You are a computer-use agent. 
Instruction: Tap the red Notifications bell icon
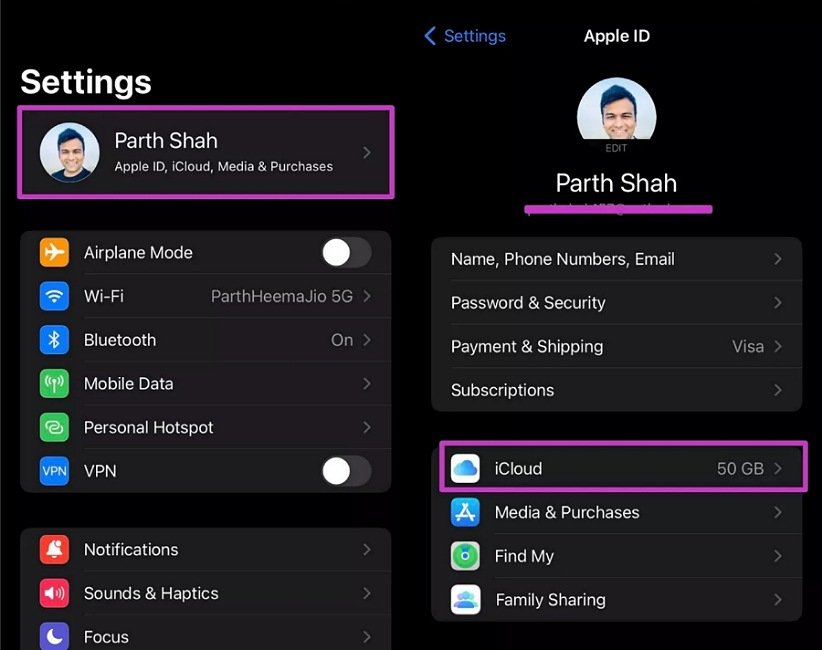point(54,550)
